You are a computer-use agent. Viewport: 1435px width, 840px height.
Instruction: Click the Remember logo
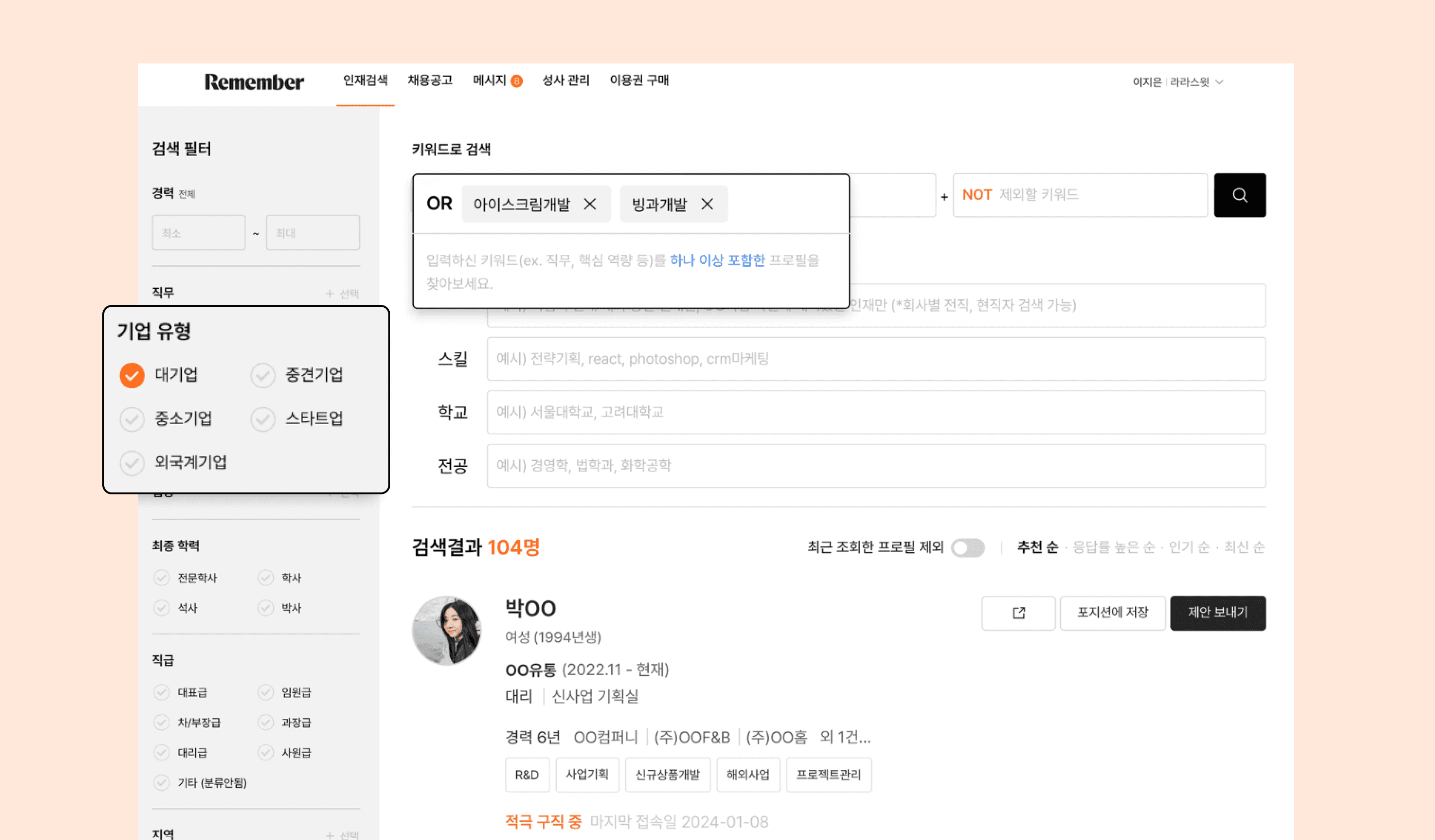254,82
